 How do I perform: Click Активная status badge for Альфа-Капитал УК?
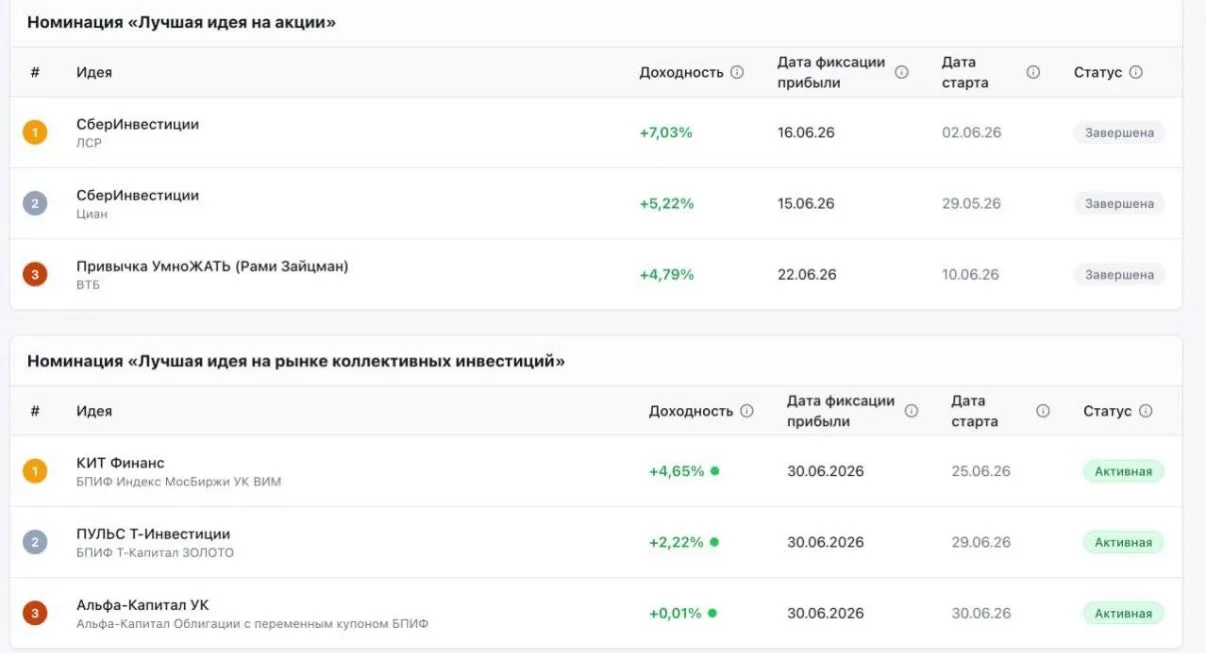point(1123,613)
